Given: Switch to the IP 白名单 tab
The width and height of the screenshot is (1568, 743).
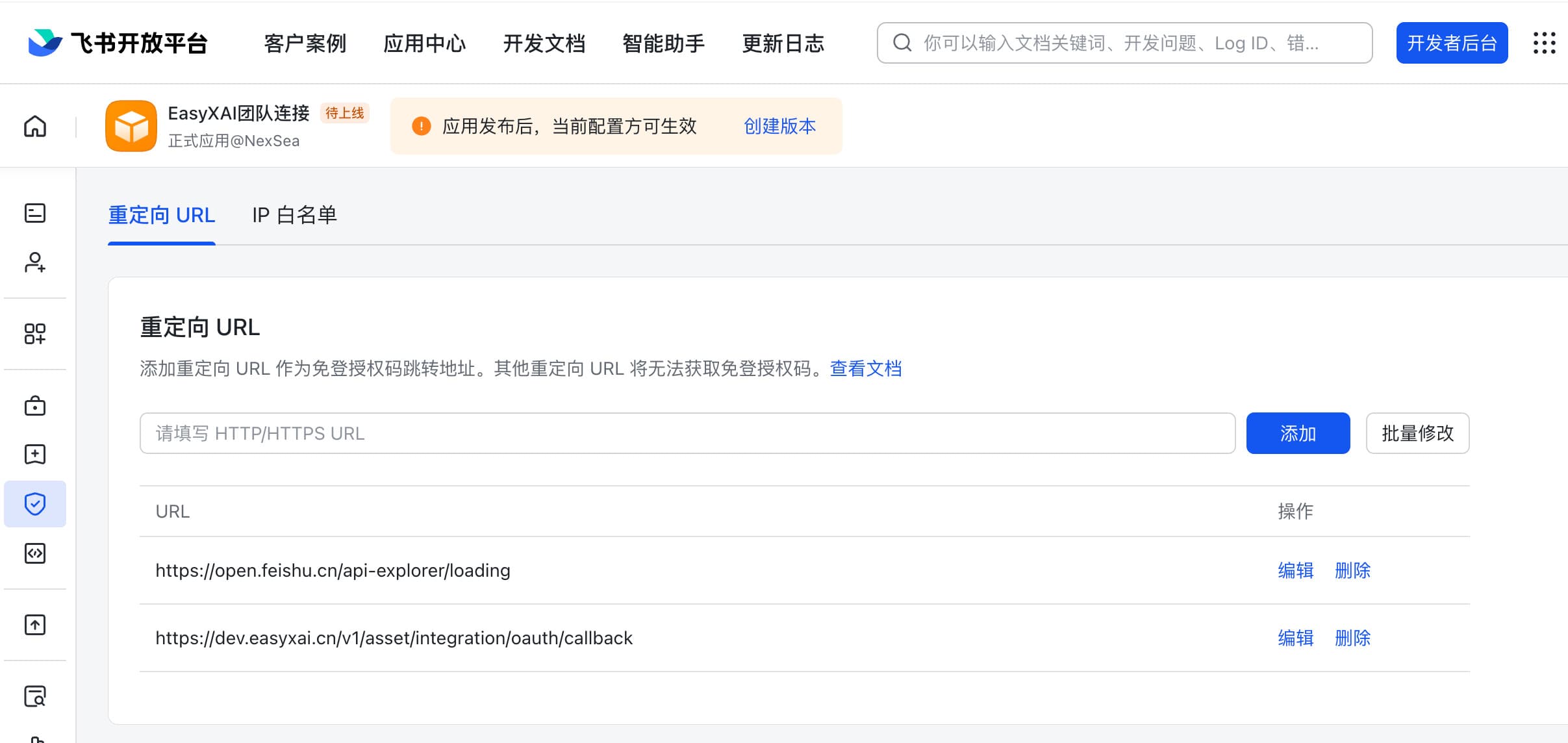Looking at the screenshot, I should coord(295,215).
